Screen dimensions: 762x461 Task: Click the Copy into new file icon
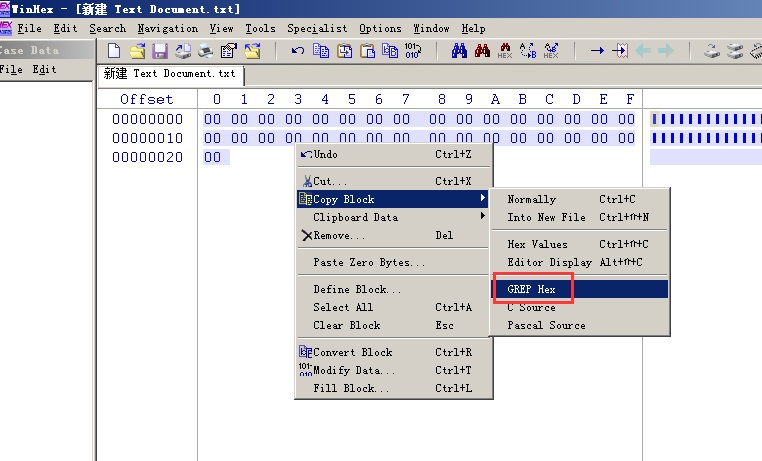[x=345, y=51]
